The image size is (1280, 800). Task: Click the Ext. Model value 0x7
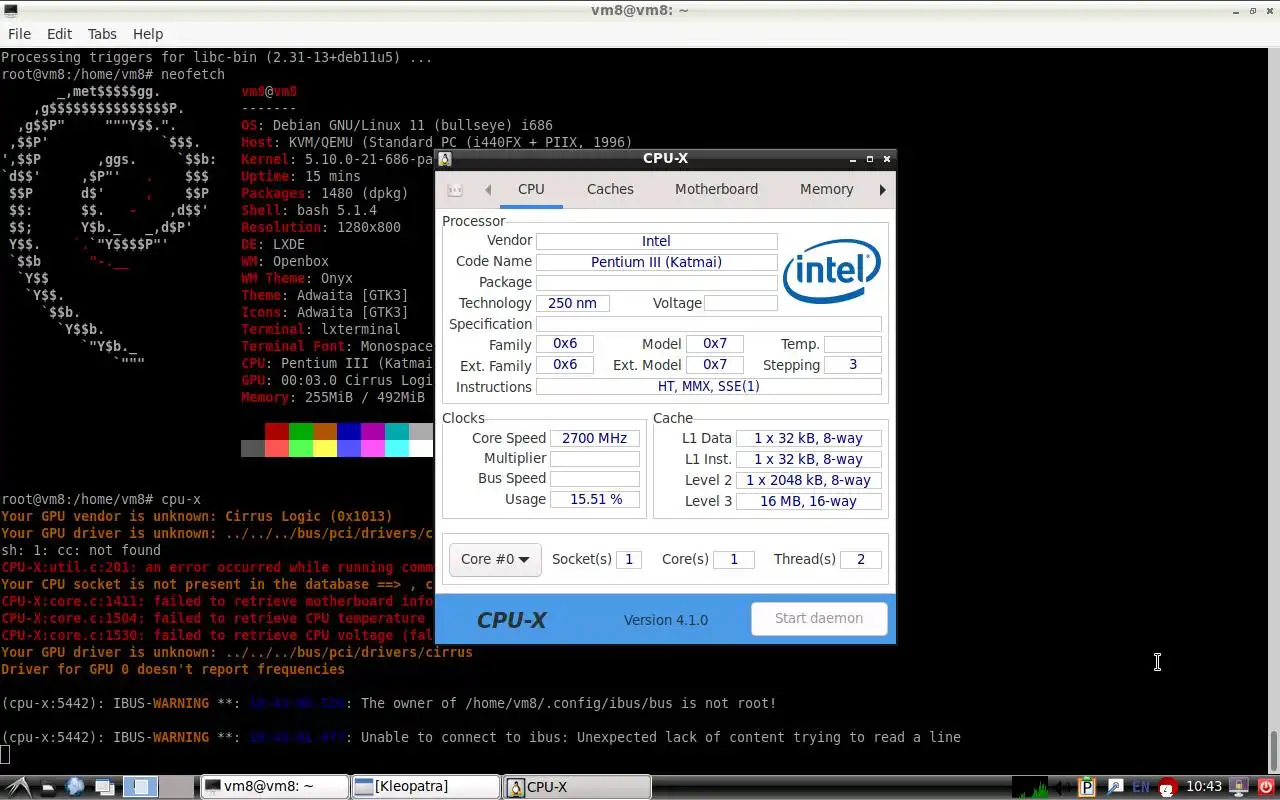click(714, 365)
